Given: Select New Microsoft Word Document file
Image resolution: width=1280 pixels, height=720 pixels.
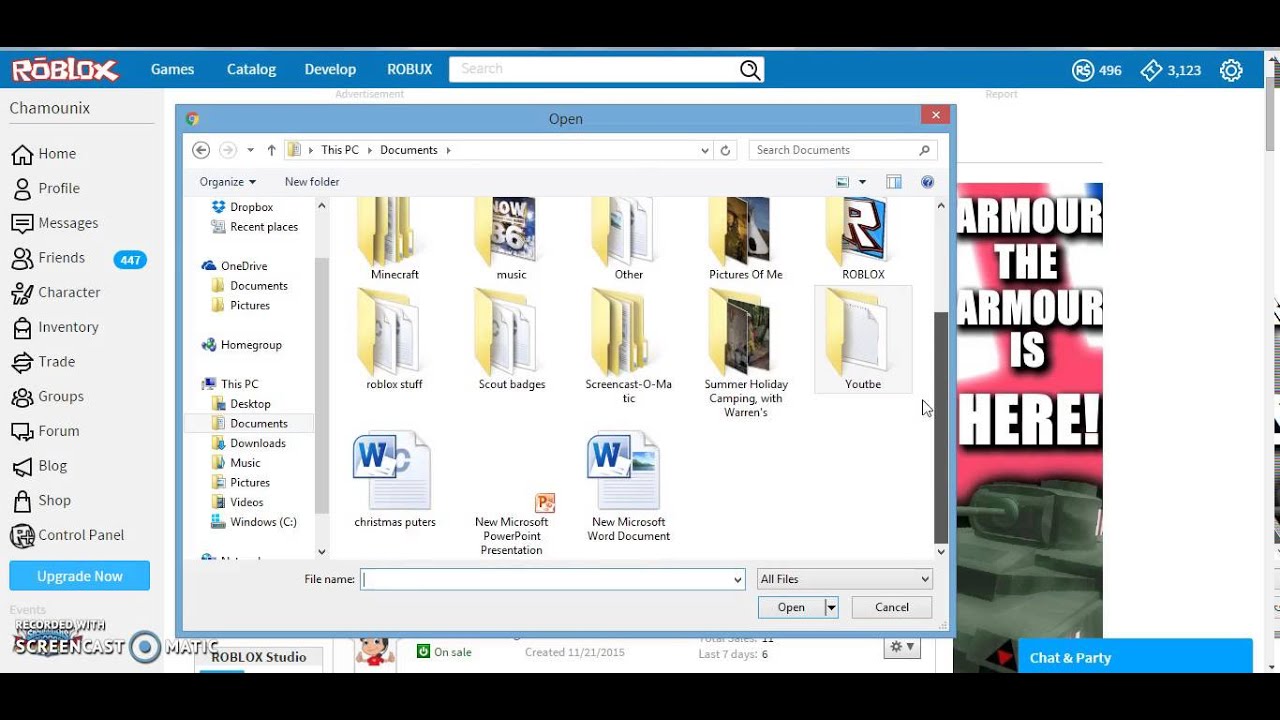Looking at the screenshot, I should point(629,487).
